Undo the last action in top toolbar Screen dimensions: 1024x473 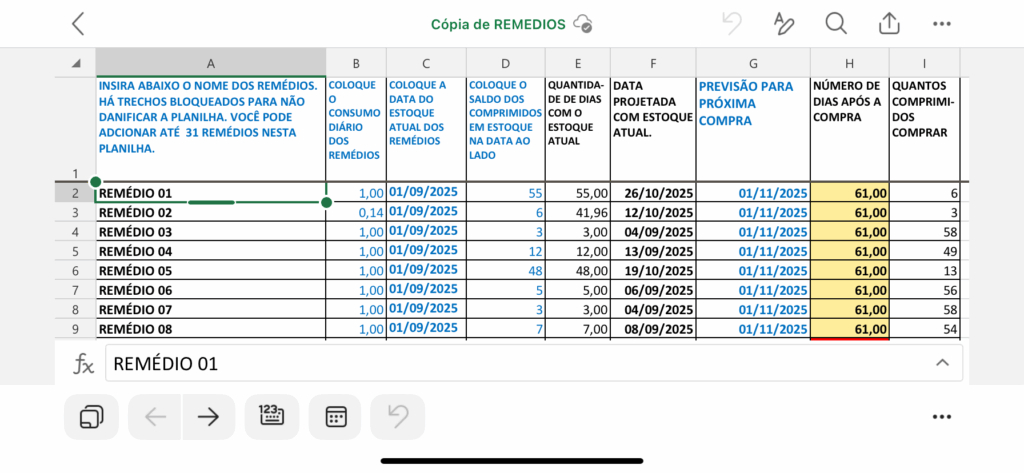tap(732, 24)
